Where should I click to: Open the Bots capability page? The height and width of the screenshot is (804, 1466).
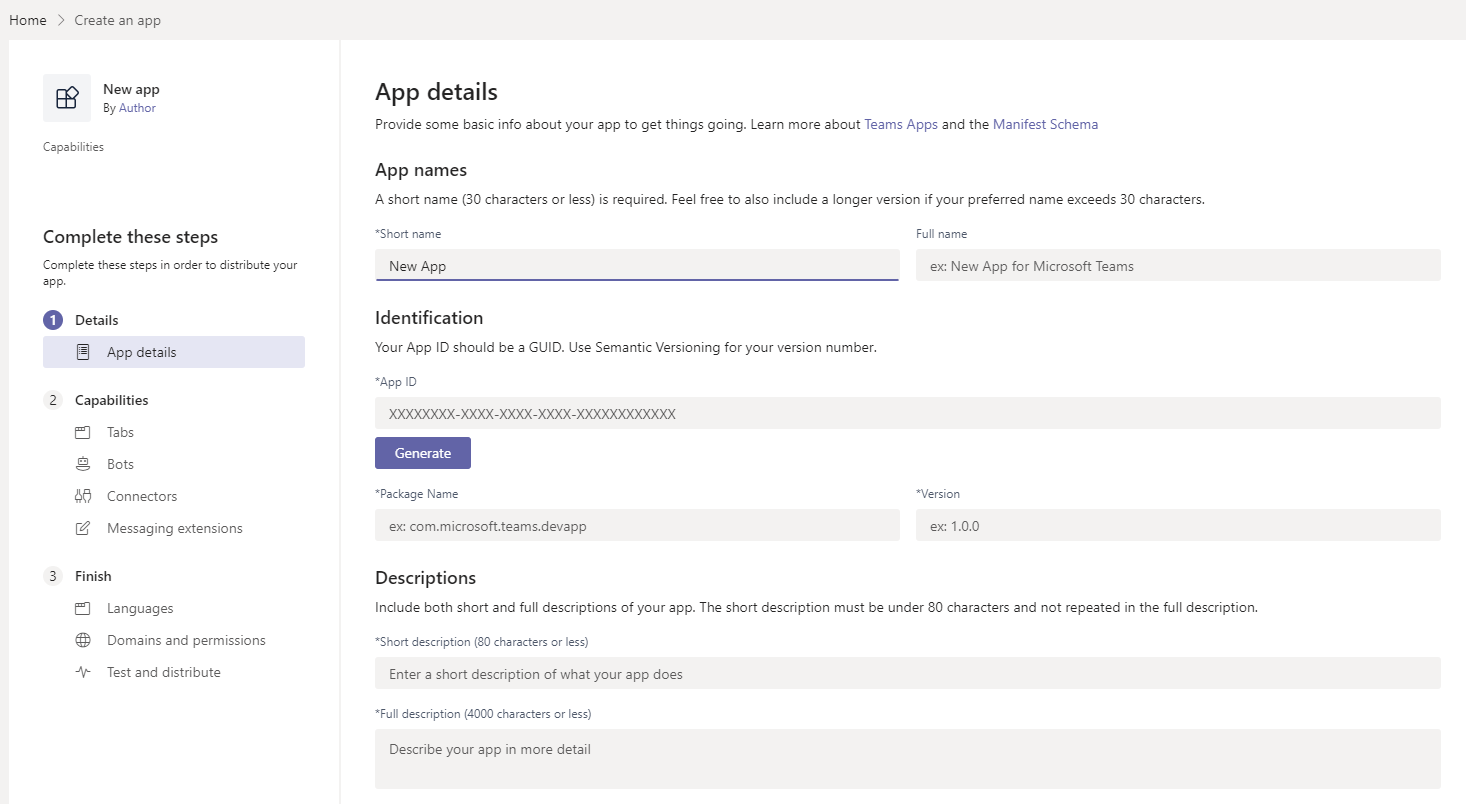(120, 464)
